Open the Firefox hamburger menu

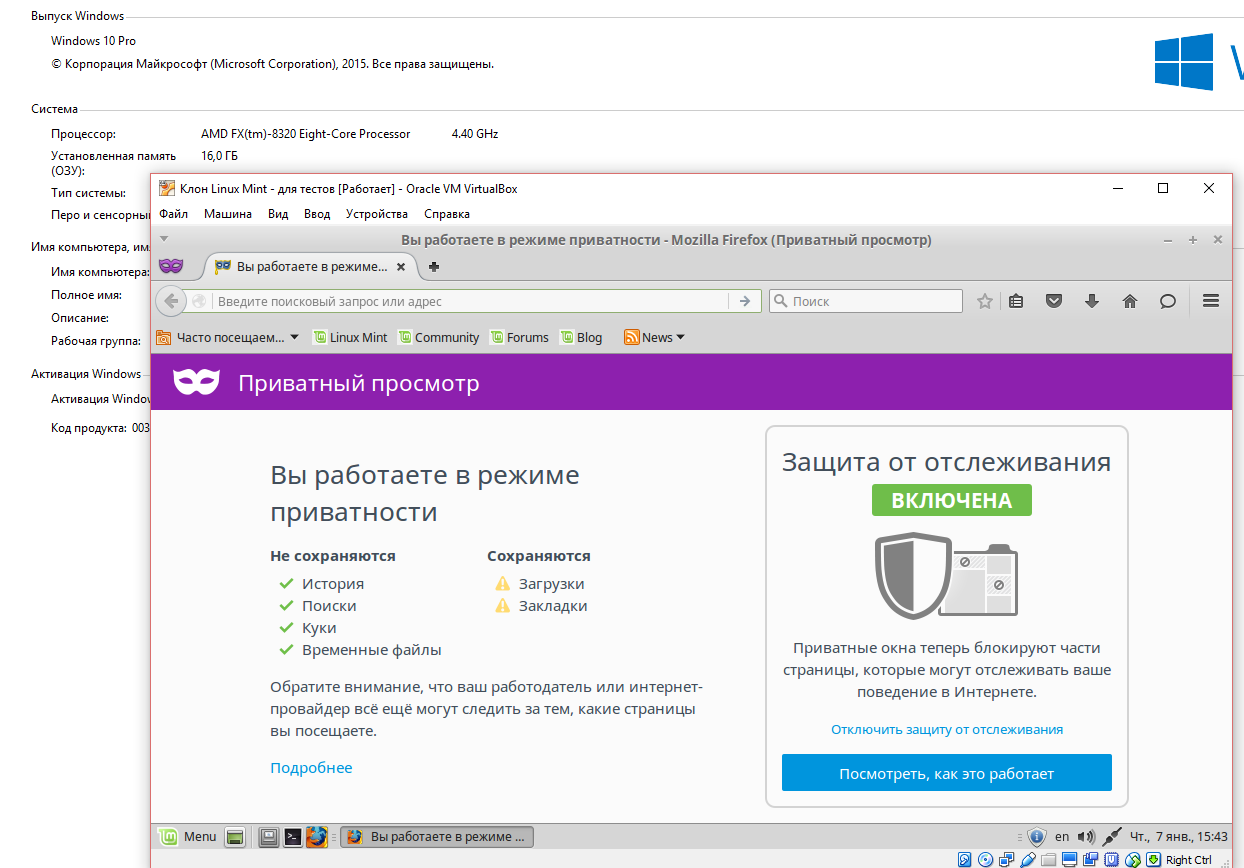[1211, 301]
